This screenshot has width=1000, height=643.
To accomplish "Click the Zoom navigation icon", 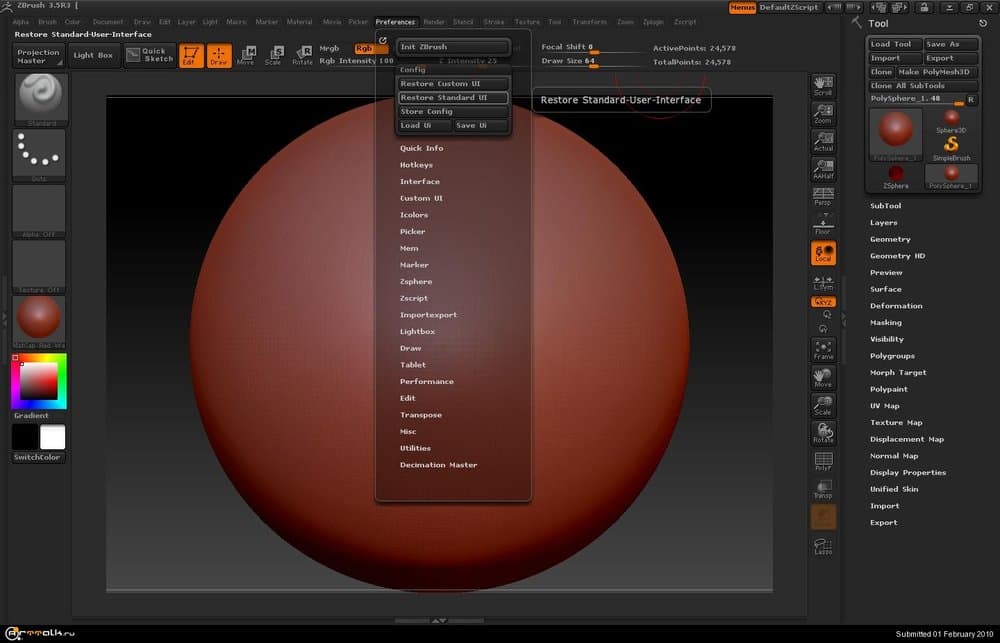I will coord(823,114).
